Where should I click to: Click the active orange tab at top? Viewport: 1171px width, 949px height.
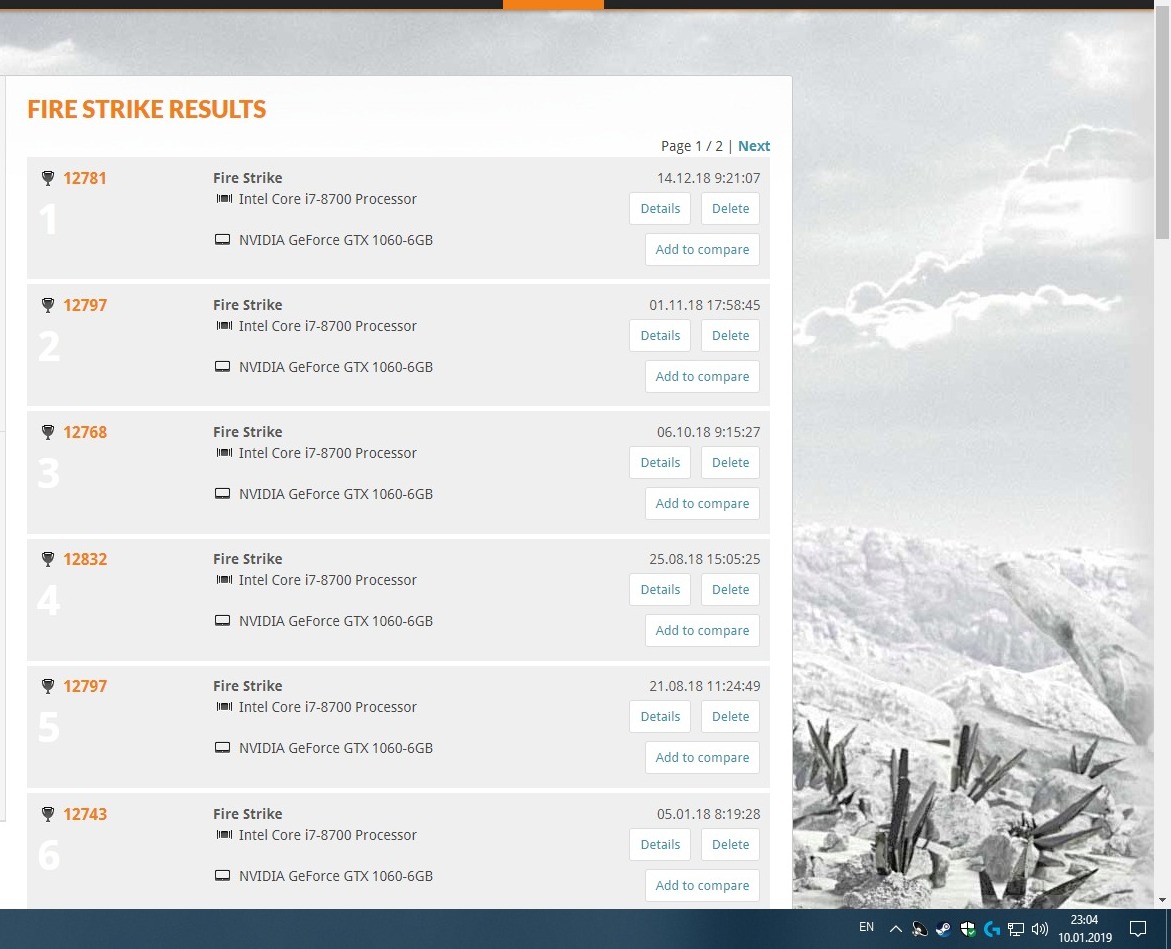(553, 4)
